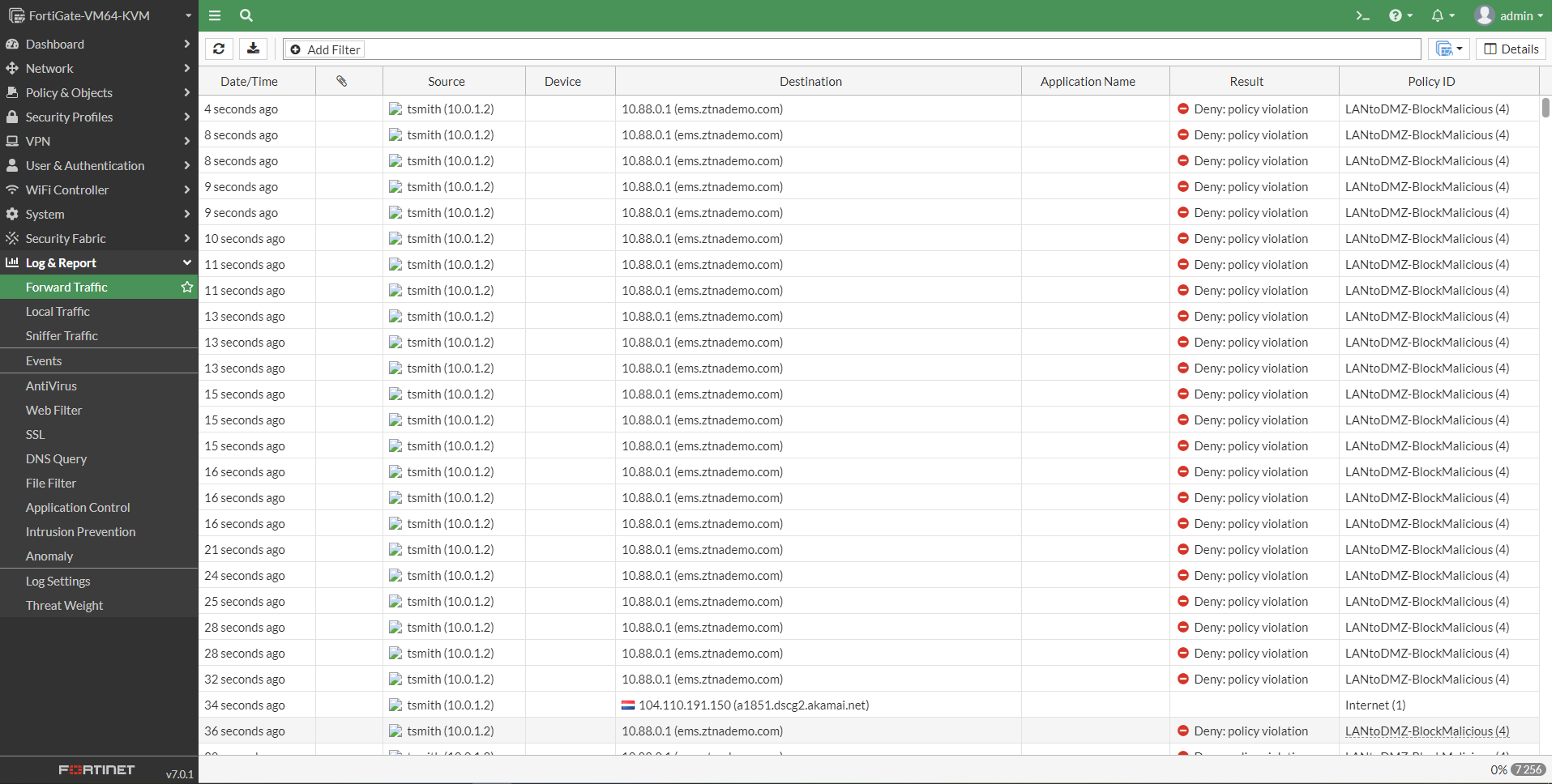Open Anomaly logs
The image size is (1556, 784).
tap(99, 556)
